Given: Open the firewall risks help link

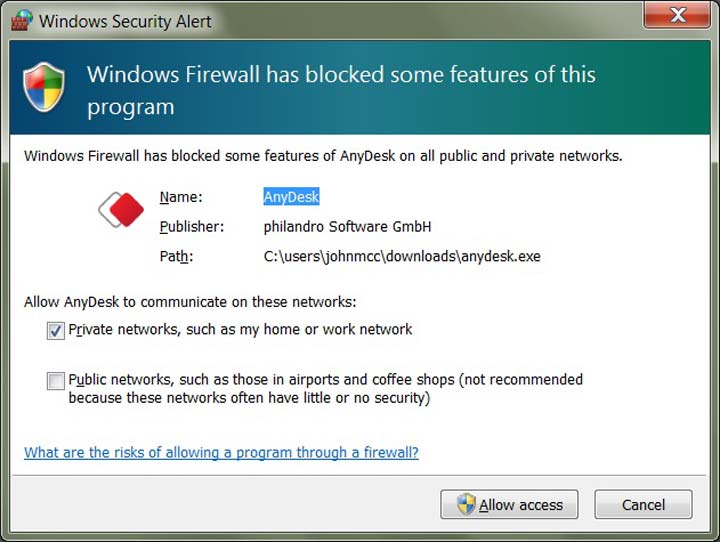Looking at the screenshot, I should click(x=221, y=453).
